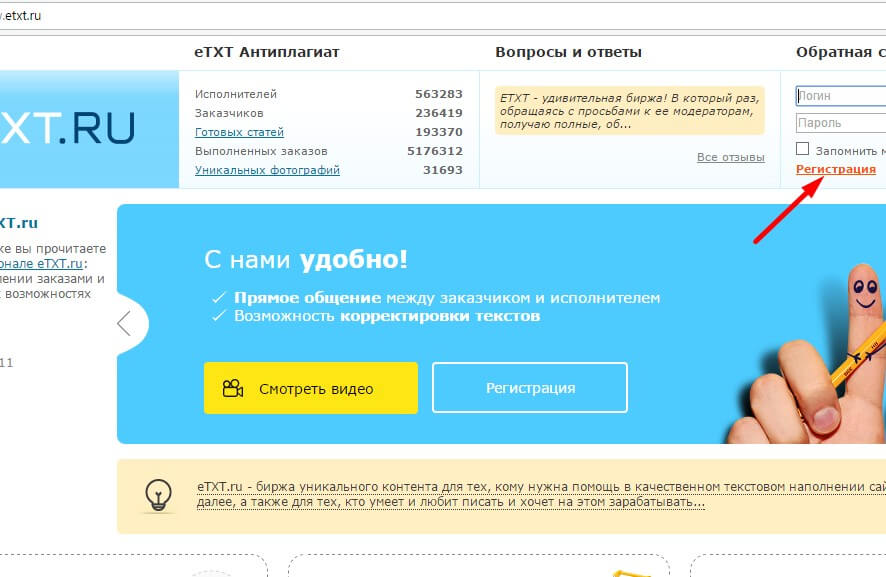This screenshot has width=886, height=577.
Task: Click the 'Готовых статей' count 193370
Action: [439, 132]
